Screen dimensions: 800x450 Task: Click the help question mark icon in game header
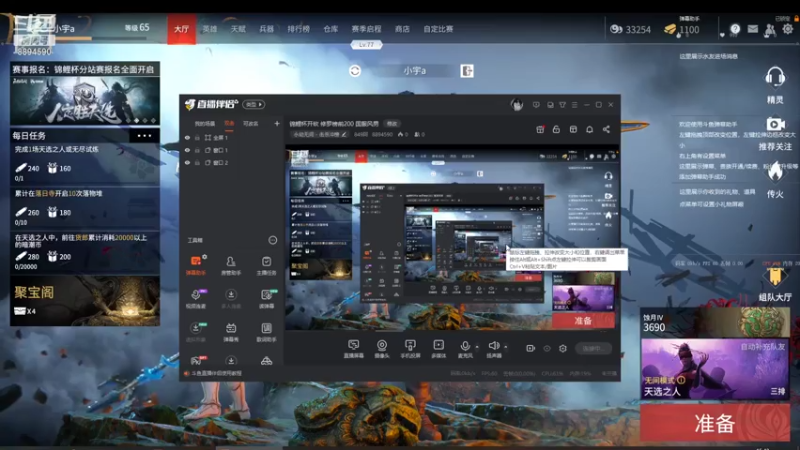click(735, 29)
